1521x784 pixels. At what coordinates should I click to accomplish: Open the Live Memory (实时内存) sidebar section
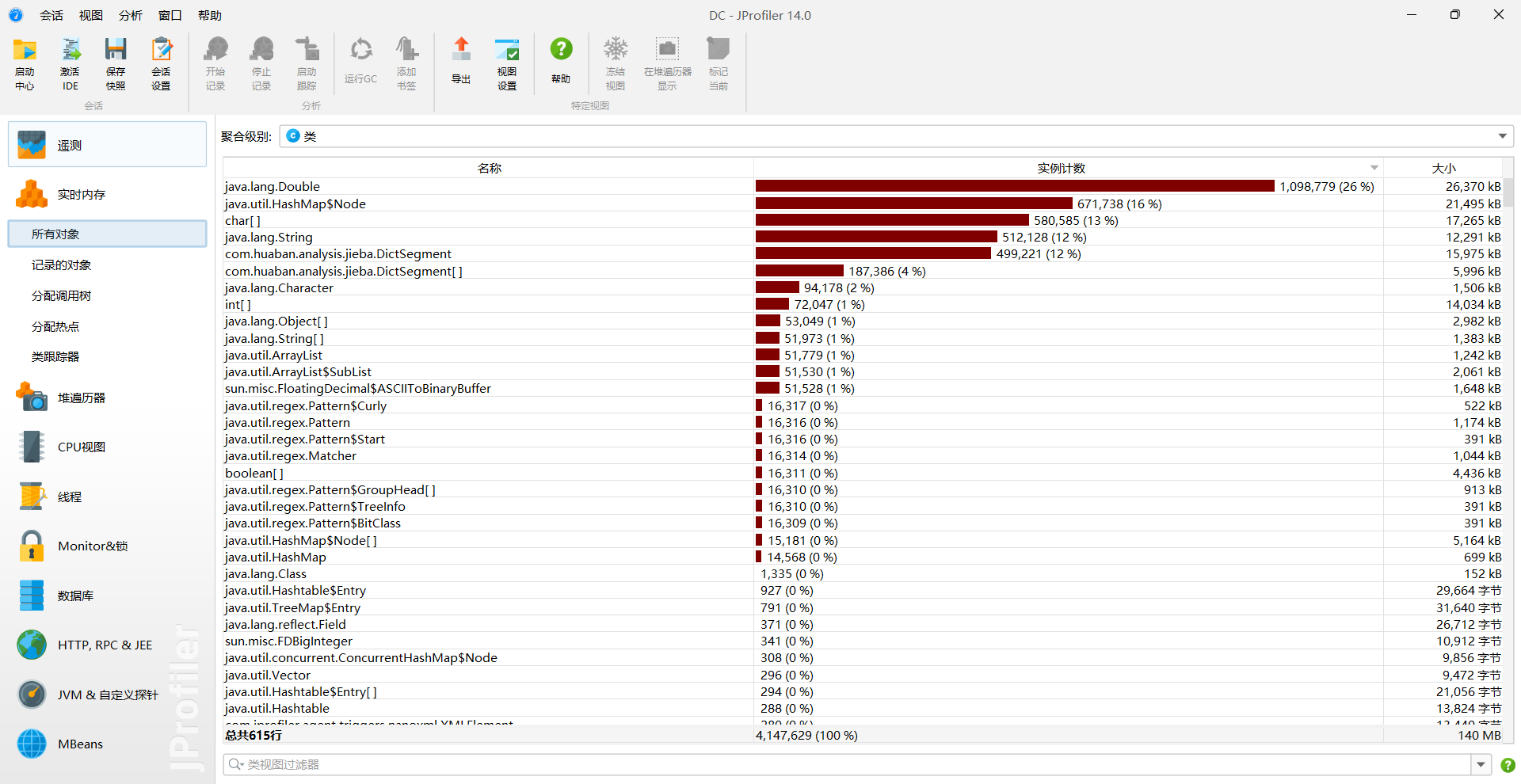point(108,194)
